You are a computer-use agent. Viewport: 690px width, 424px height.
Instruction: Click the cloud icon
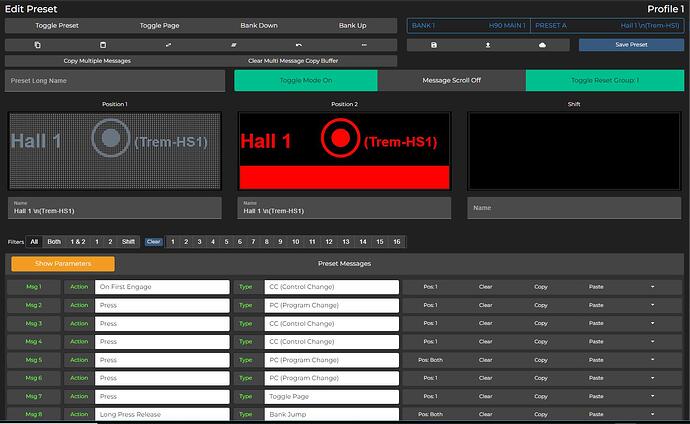coord(543,45)
